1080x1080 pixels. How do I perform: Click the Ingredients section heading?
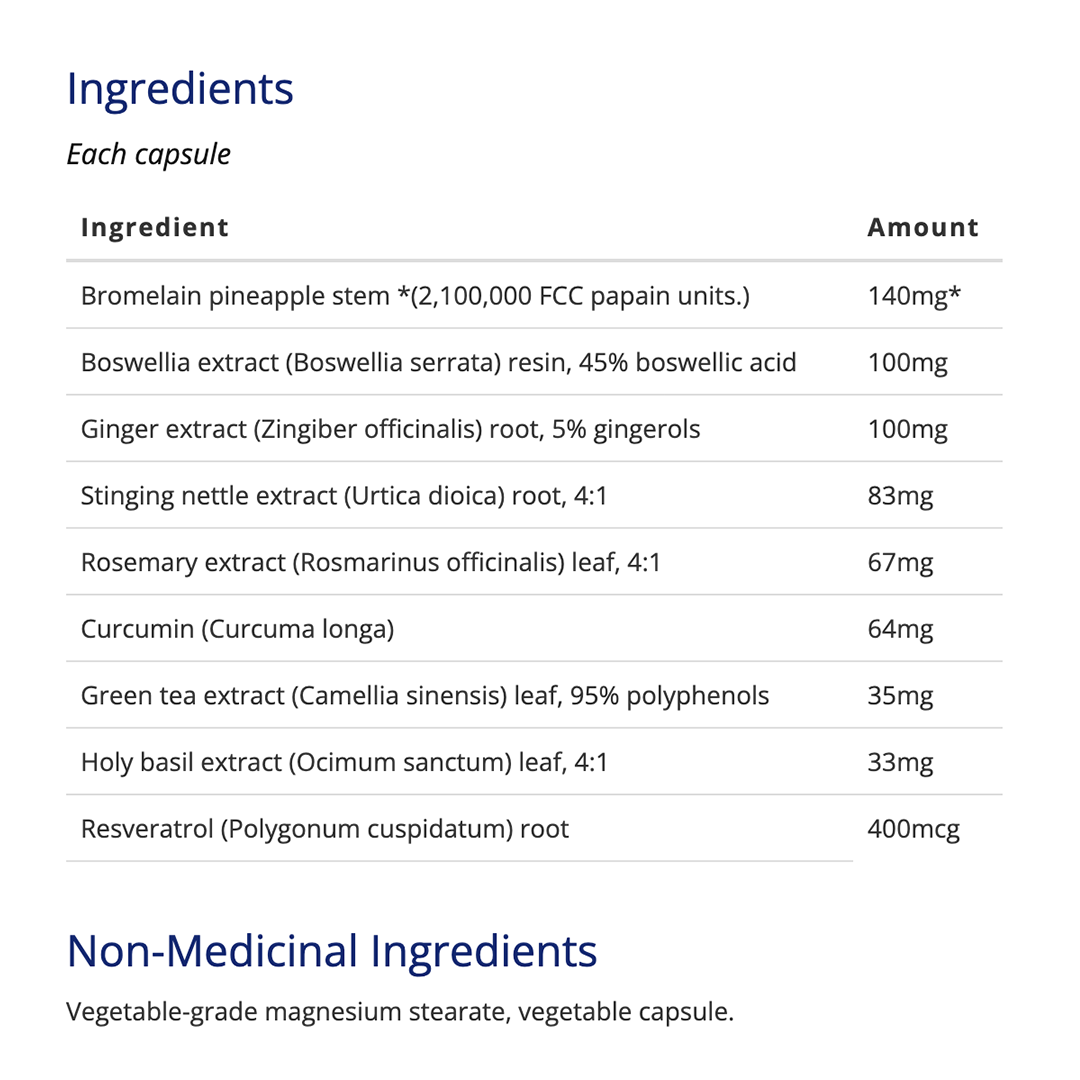pos(180,89)
